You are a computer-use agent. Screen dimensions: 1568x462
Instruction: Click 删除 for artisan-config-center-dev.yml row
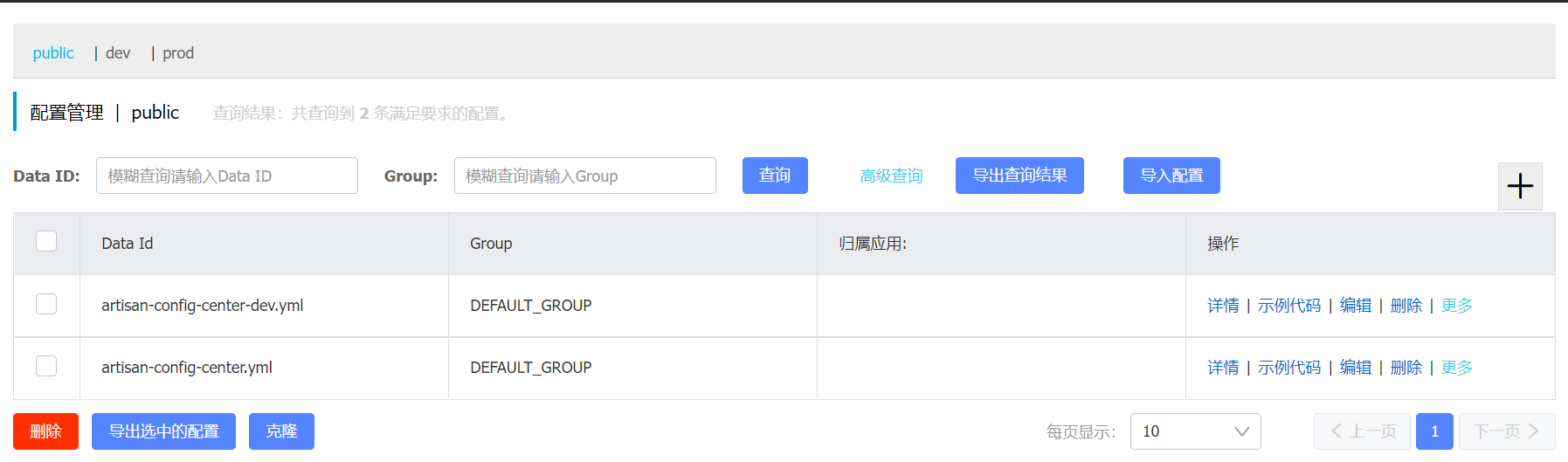coord(1406,306)
